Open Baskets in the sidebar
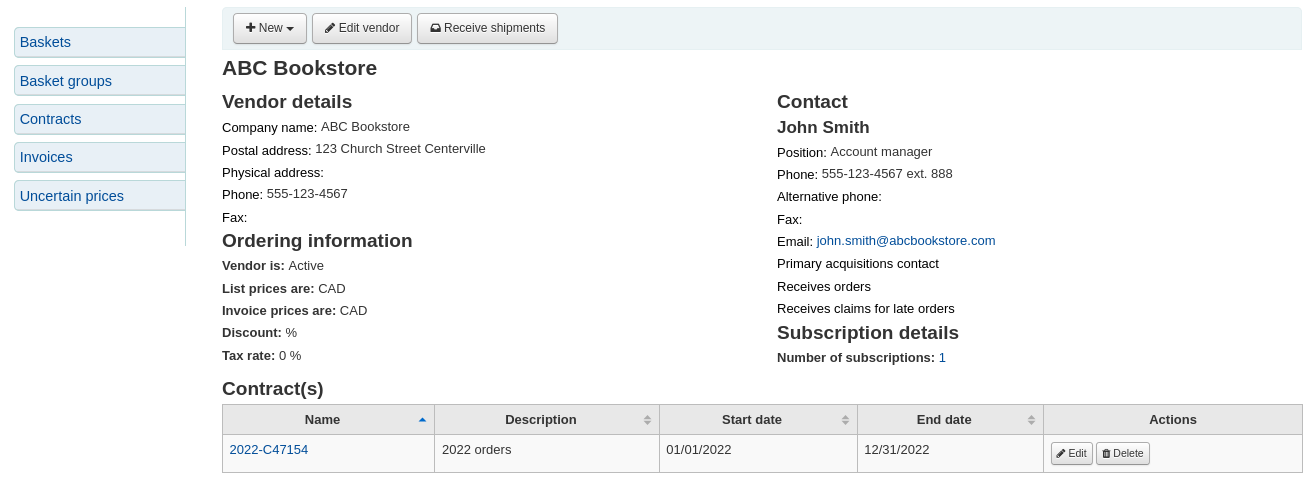Screen dimensions: 1308x484 coord(99,42)
